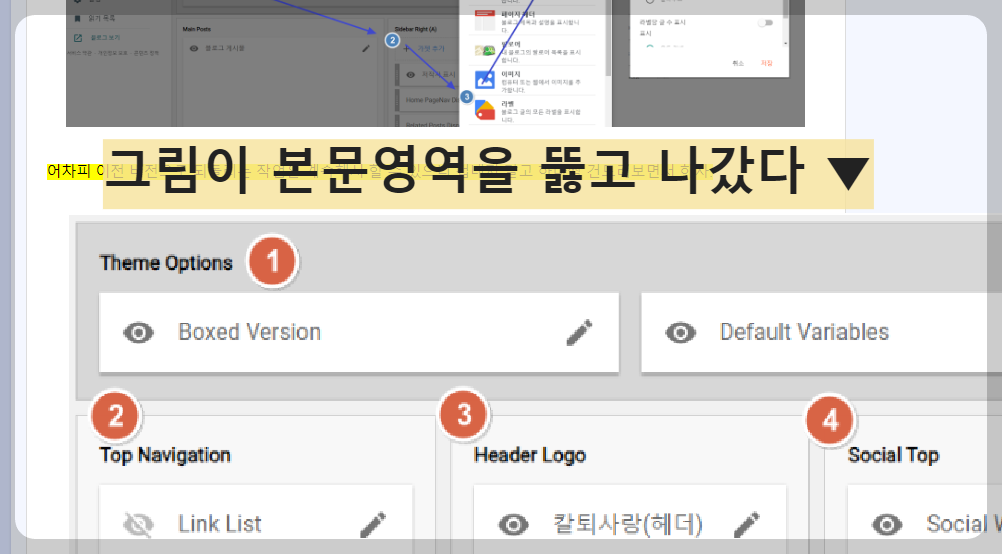
Task: Toggle the eye on Social Top gadget
Action: 887,525
